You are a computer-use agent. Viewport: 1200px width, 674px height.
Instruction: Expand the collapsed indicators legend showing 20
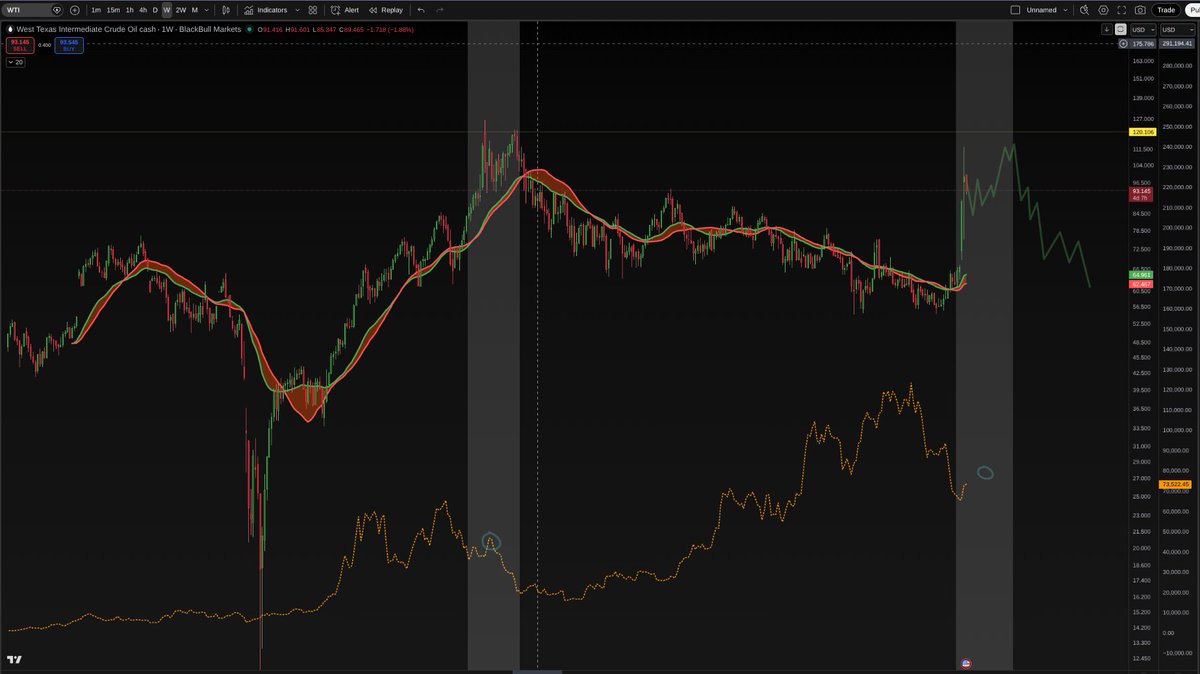[x=15, y=62]
